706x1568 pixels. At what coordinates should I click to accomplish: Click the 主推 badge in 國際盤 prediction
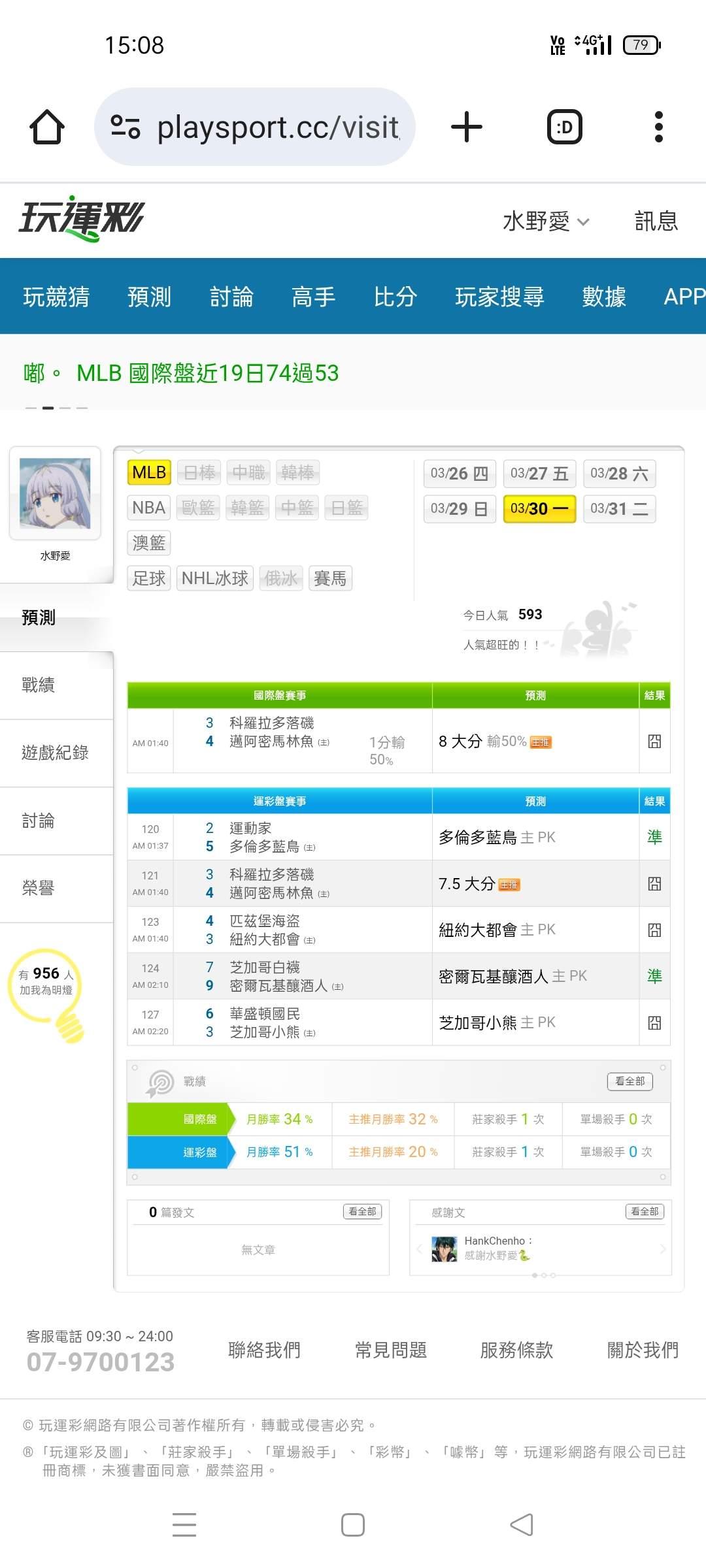click(x=541, y=742)
